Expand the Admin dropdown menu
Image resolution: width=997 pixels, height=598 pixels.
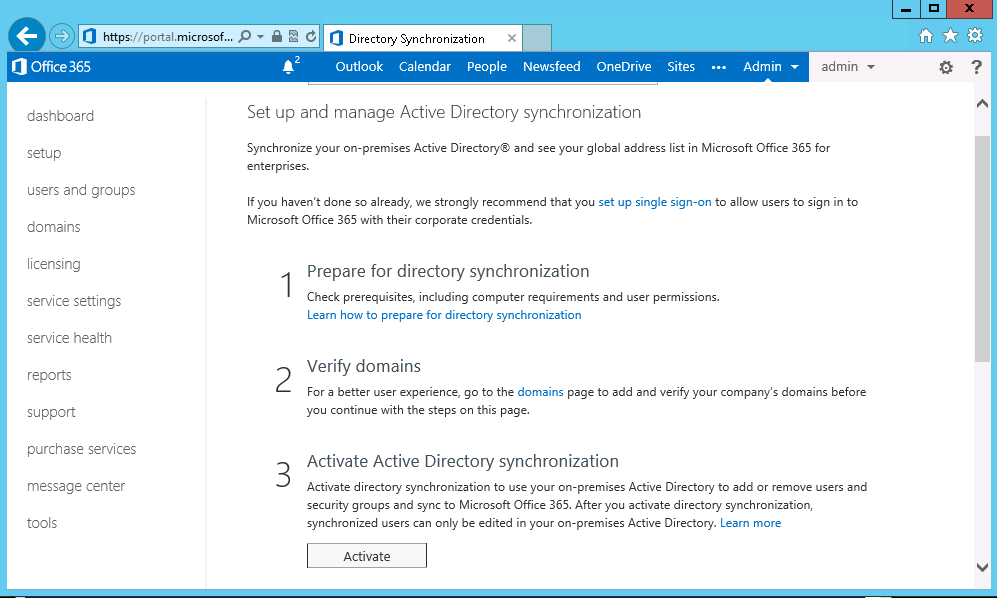[x=771, y=66]
